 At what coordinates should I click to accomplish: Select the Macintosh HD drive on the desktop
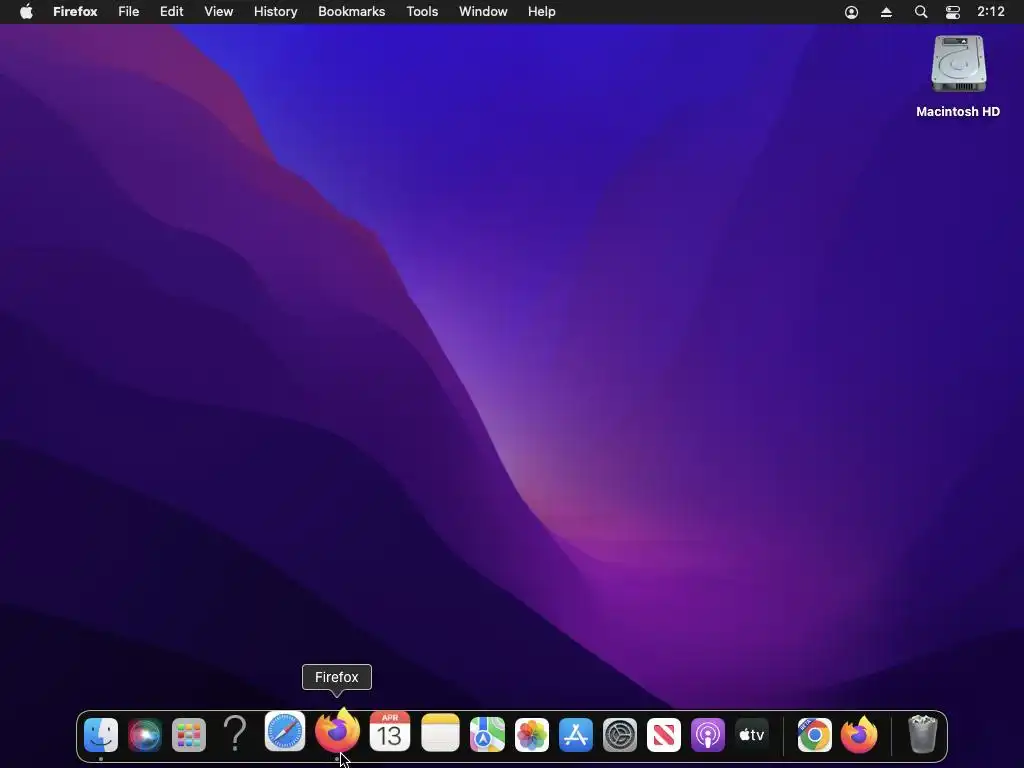pos(958,64)
